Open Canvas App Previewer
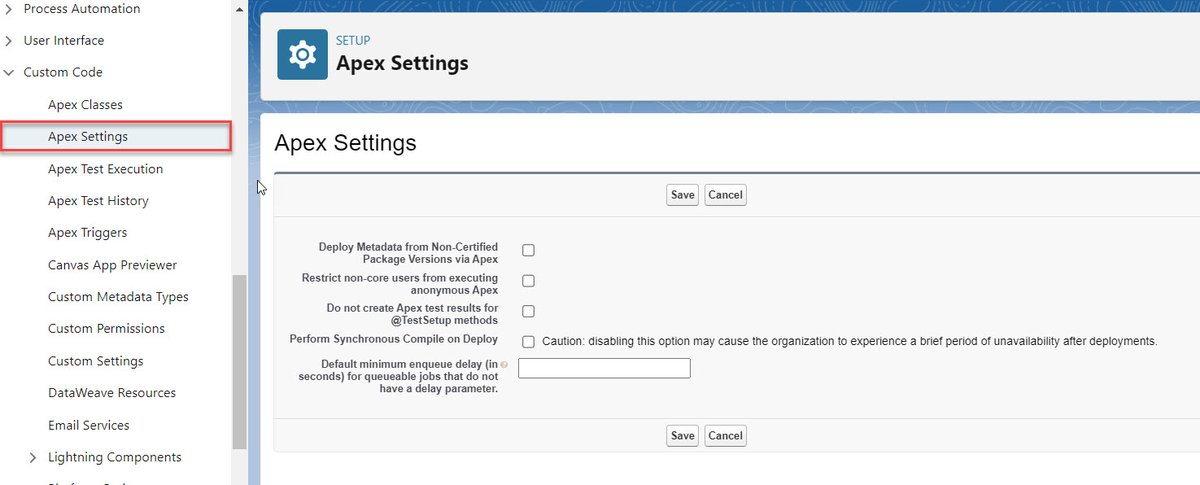The height and width of the screenshot is (485, 1200). (112, 265)
